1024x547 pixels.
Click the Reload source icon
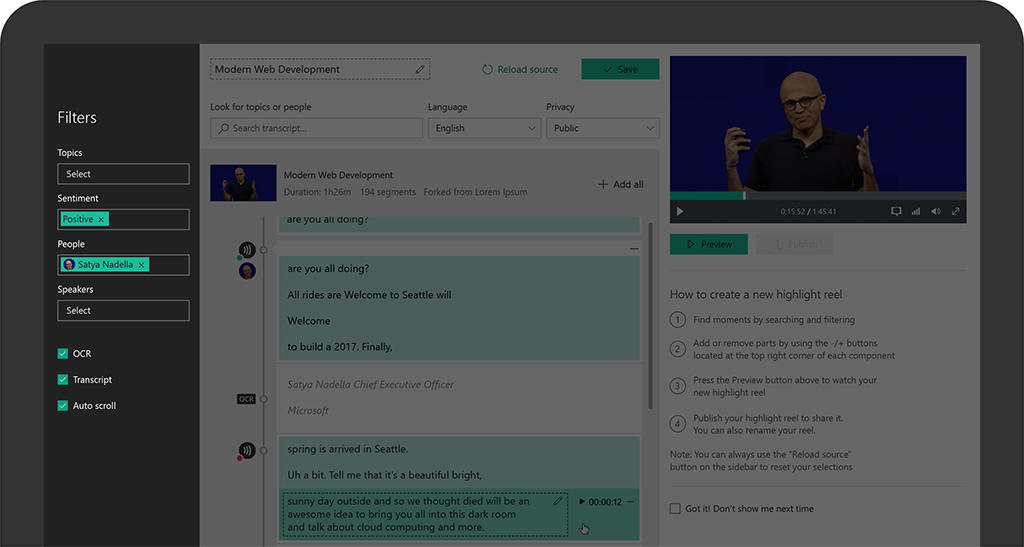tap(488, 70)
